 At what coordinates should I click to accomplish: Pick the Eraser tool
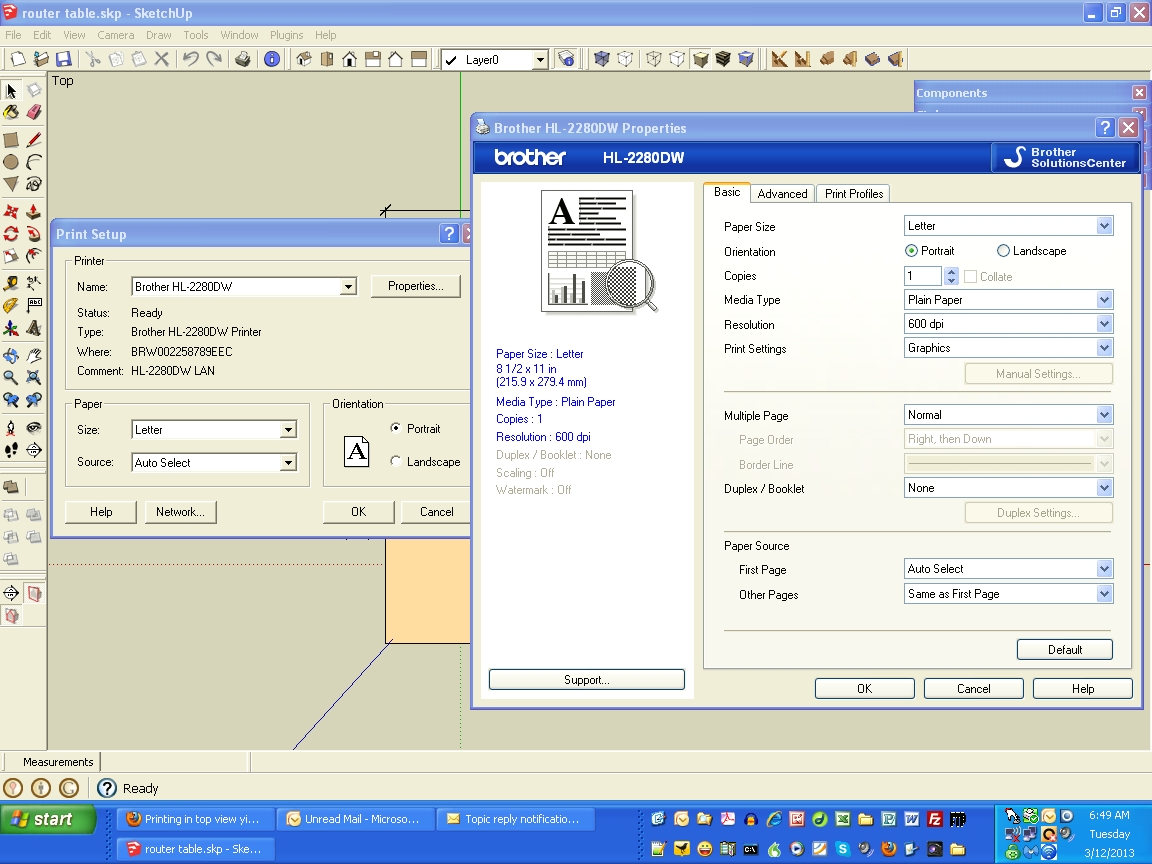pos(33,113)
